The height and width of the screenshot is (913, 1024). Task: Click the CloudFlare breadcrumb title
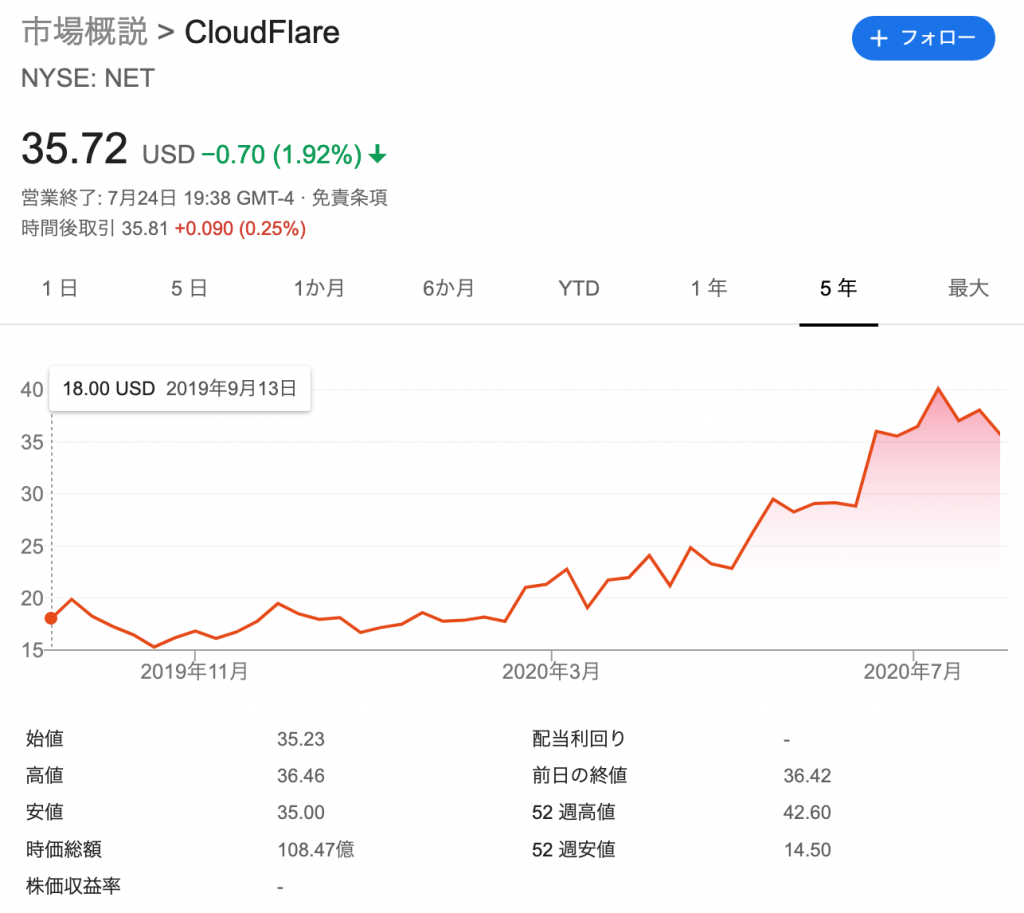point(262,31)
